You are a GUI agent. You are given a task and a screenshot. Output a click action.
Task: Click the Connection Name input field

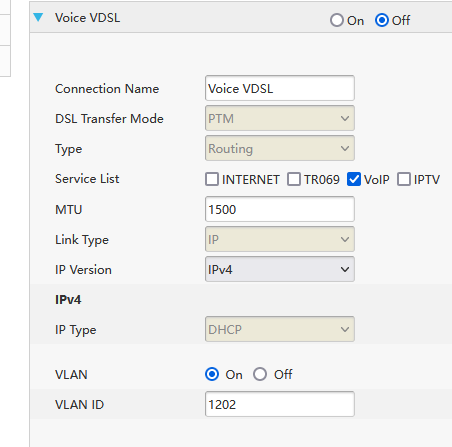pos(280,88)
